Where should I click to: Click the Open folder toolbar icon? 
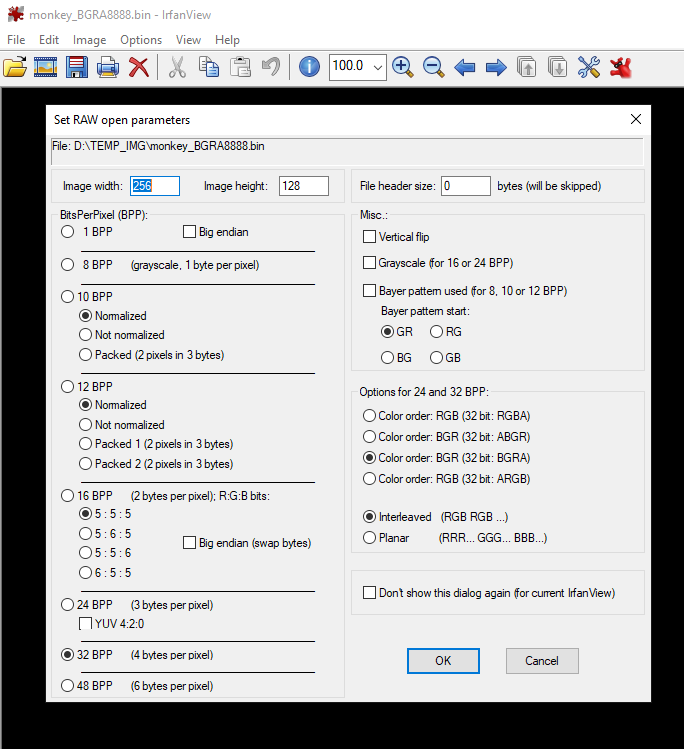(15, 67)
